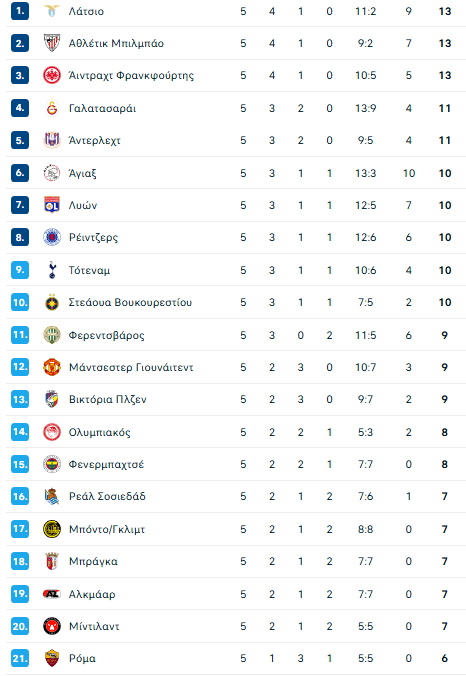Select the rank 20 badge for Μίντιλαντ
466x676 pixels.
click(20, 626)
